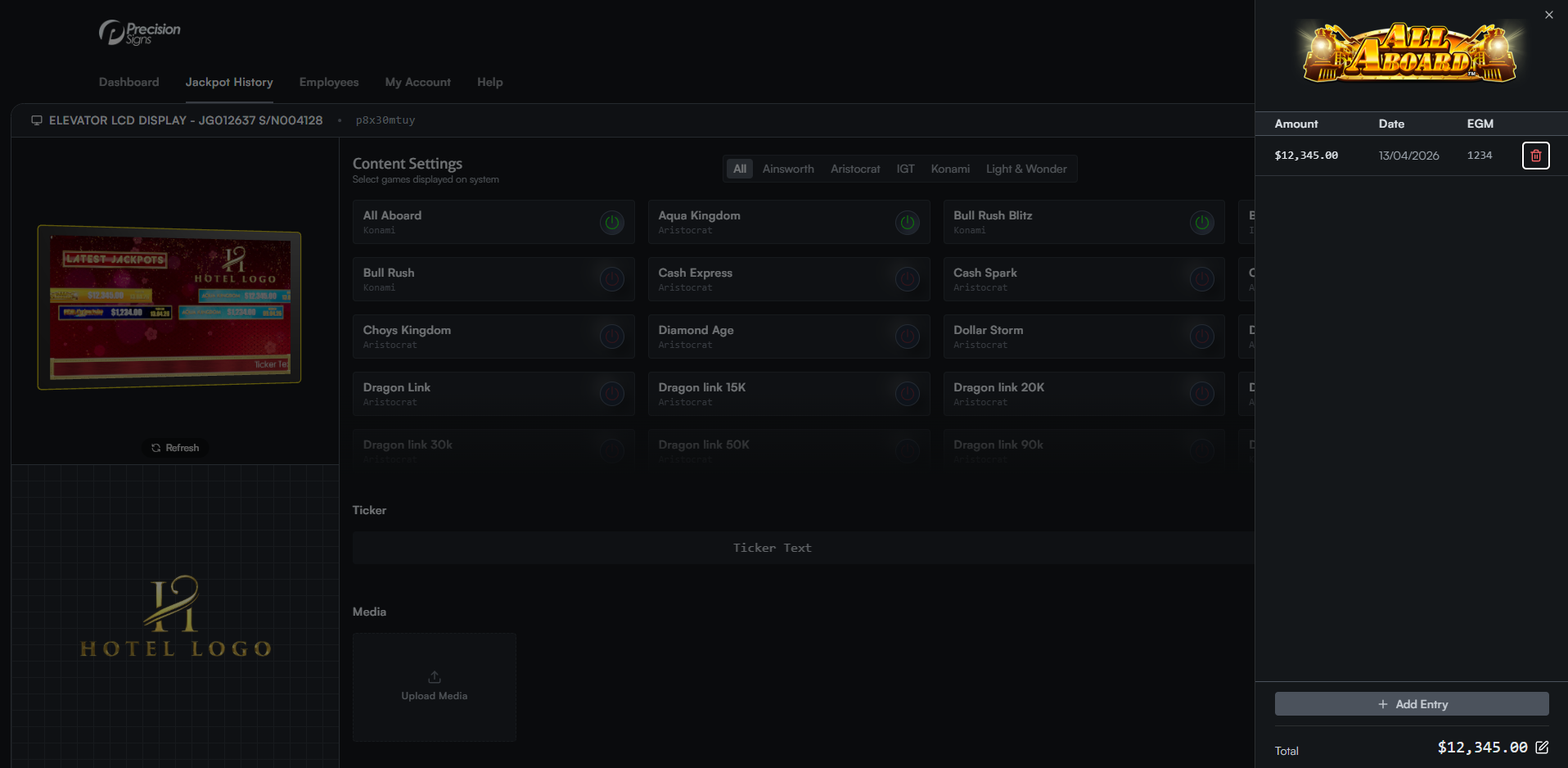The image size is (1568, 768).
Task: Turn off Bull Rush Blitz power toggle
Action: pos(1201,222)
